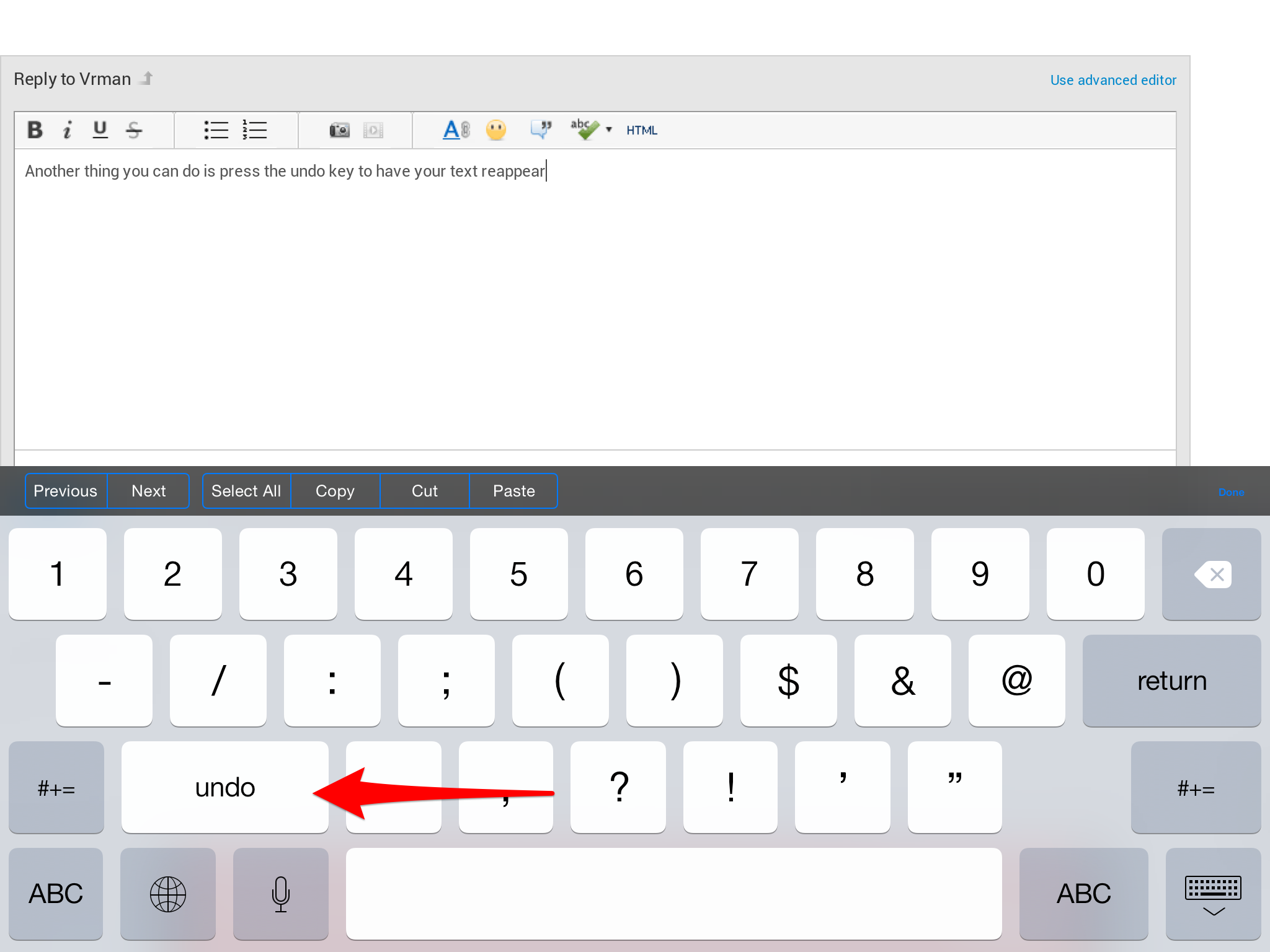Screen dimensions: 1270x952
Task: Toggle strikethrough formatting icon
Action: point(134,130)
